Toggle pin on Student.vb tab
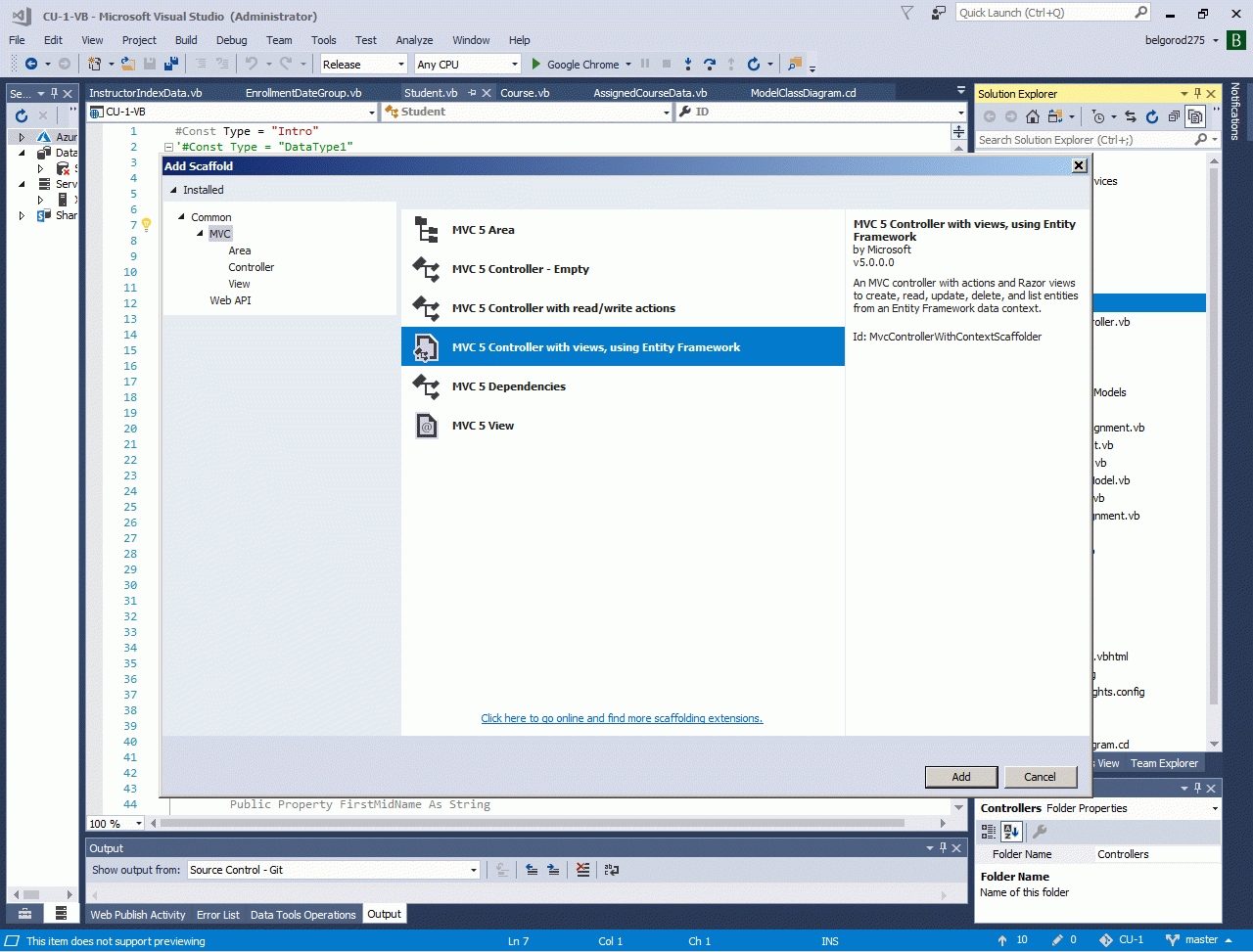The image size is (1253, 952). [472, 93]
